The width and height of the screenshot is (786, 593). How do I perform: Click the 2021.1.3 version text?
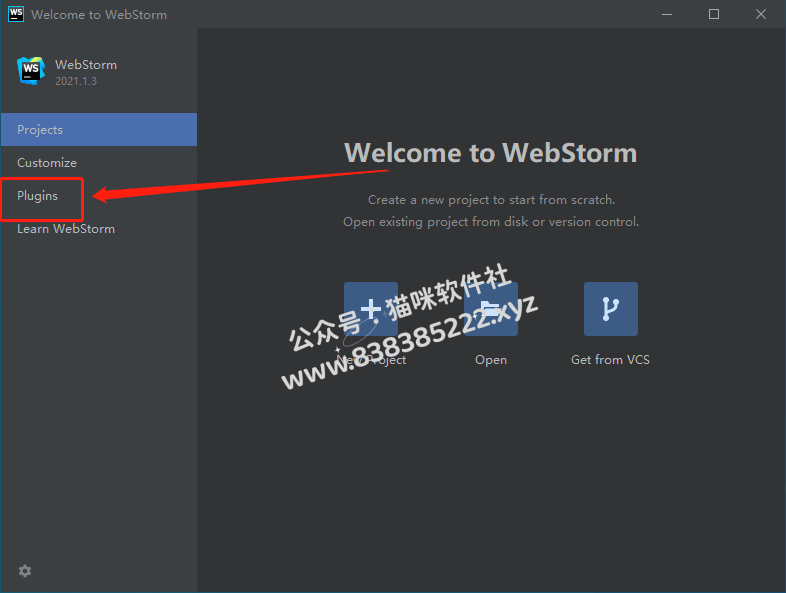pyautogui.click(x=76, y=81)
